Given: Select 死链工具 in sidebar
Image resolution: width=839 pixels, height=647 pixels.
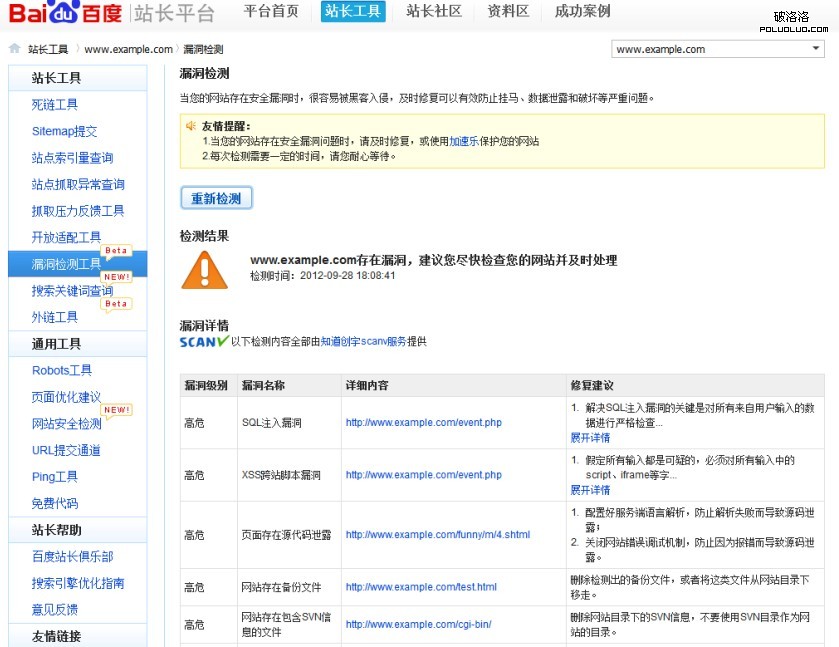Looking at the screenshot, I should pos(55,104).
